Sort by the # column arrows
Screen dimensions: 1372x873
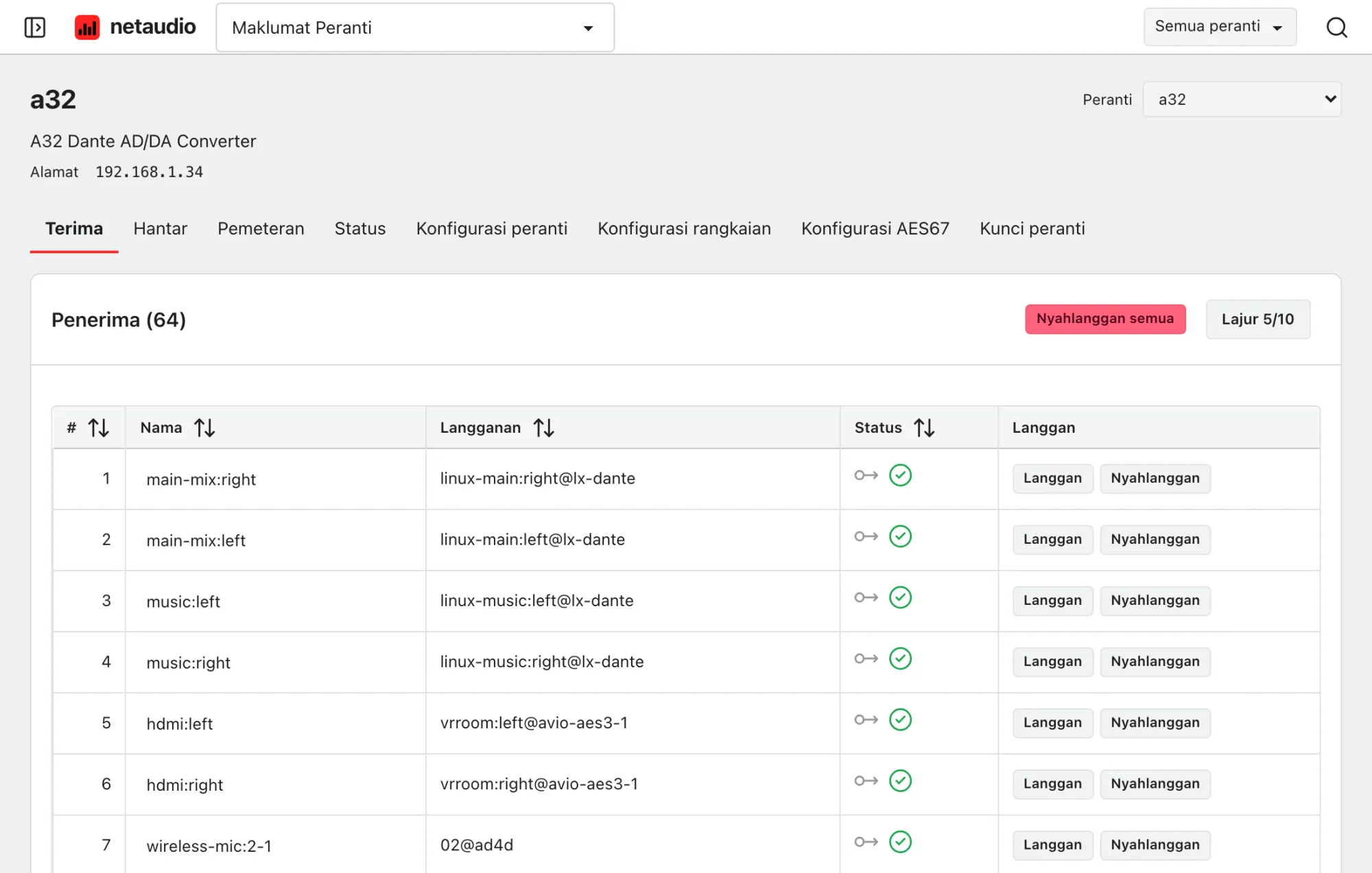pyautogui.click(x=99, y=428)
